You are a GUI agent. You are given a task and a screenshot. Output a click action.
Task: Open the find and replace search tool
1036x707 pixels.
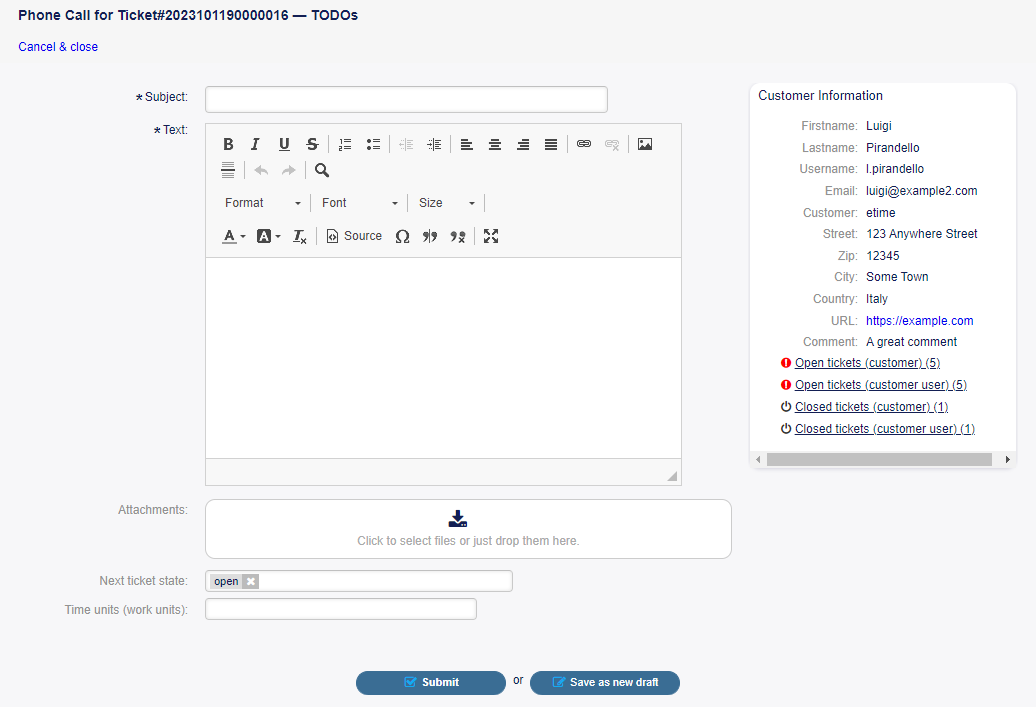coord(322,170)
